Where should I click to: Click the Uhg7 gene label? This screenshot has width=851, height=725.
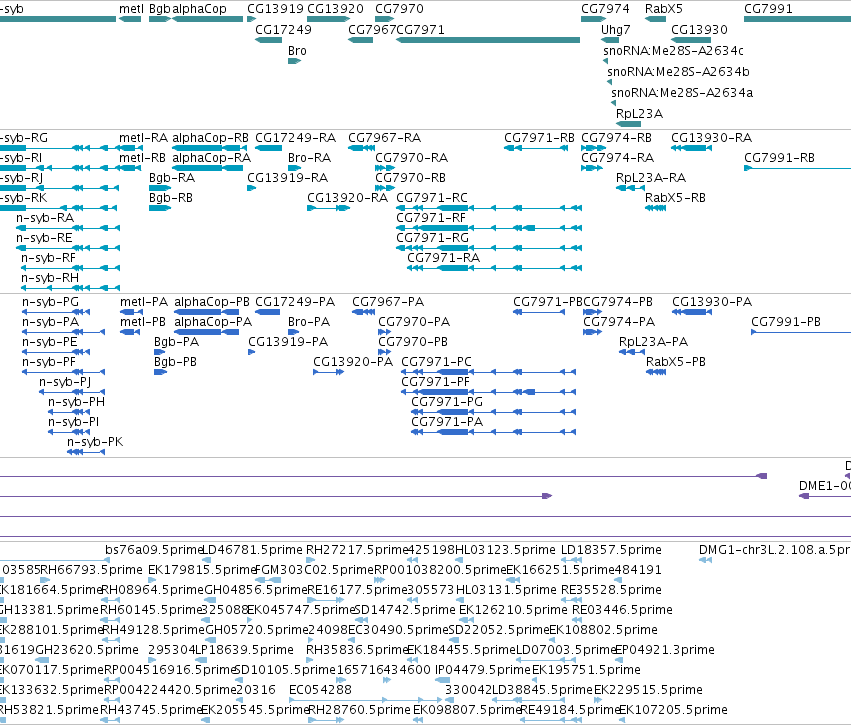(x=615, y=30)
